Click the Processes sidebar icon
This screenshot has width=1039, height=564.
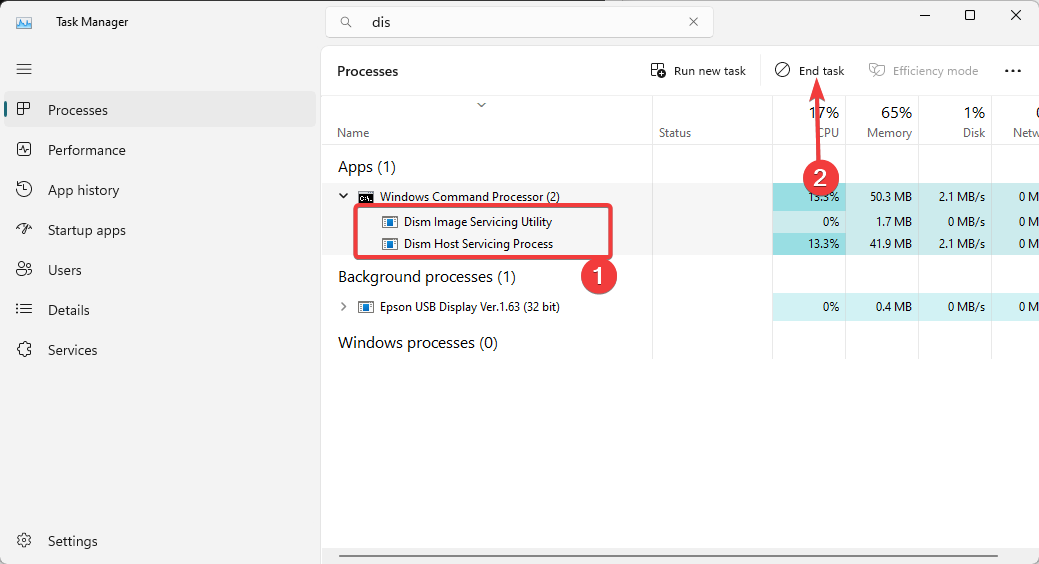click(24, 109)
